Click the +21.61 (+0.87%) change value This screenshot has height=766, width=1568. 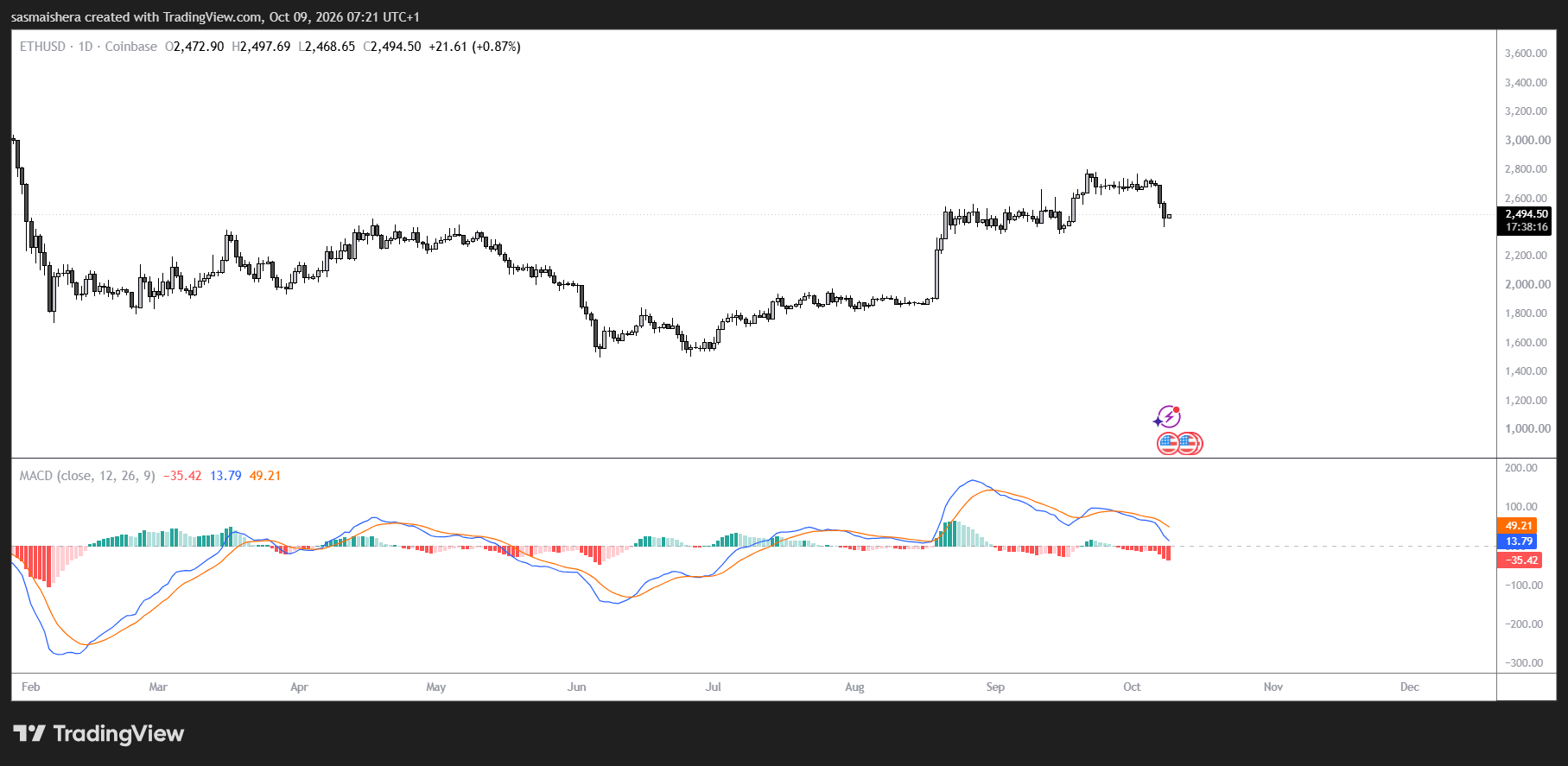coord(474,47)
